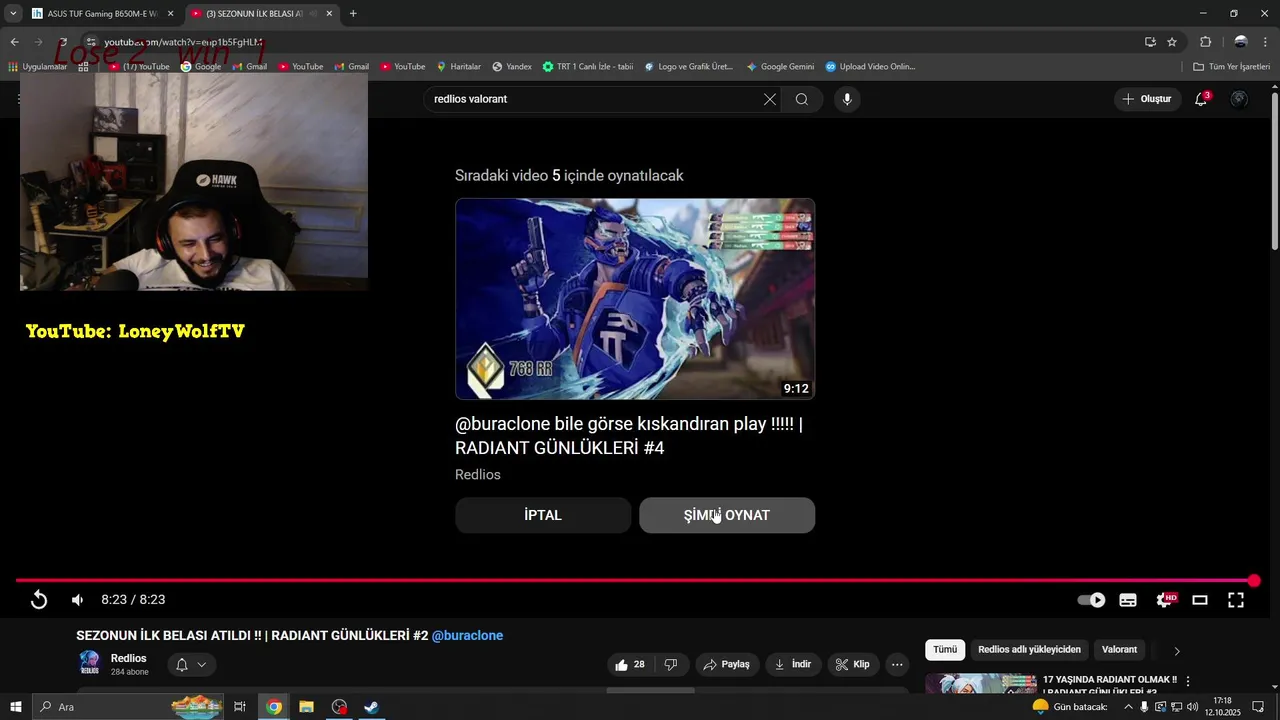Open more actions three-dot menu under video
The width and height of the screenshot is (1280, 720).
(897, 664)
